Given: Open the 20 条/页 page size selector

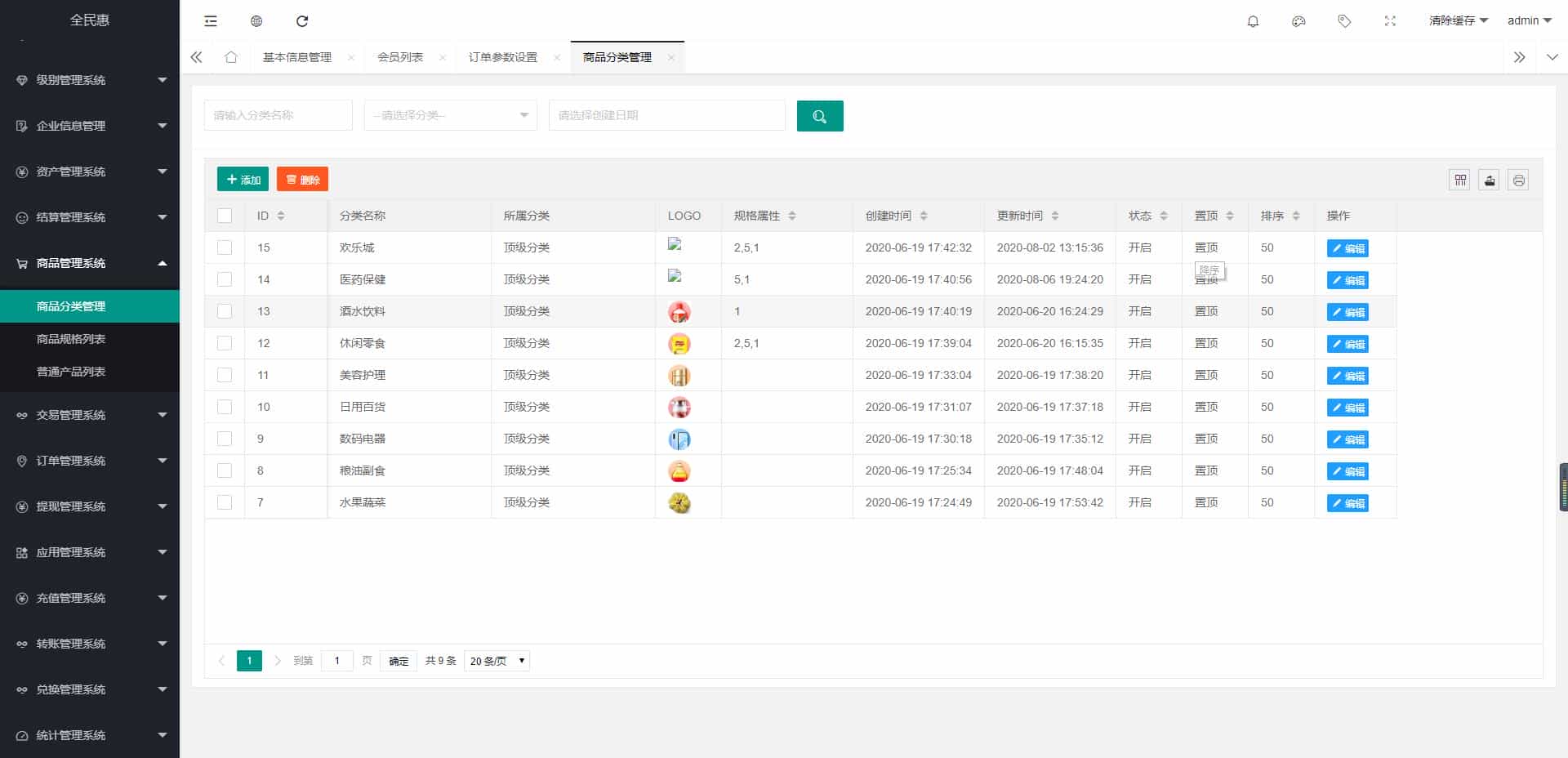Looking at the screenshot, I should [495, 661].
